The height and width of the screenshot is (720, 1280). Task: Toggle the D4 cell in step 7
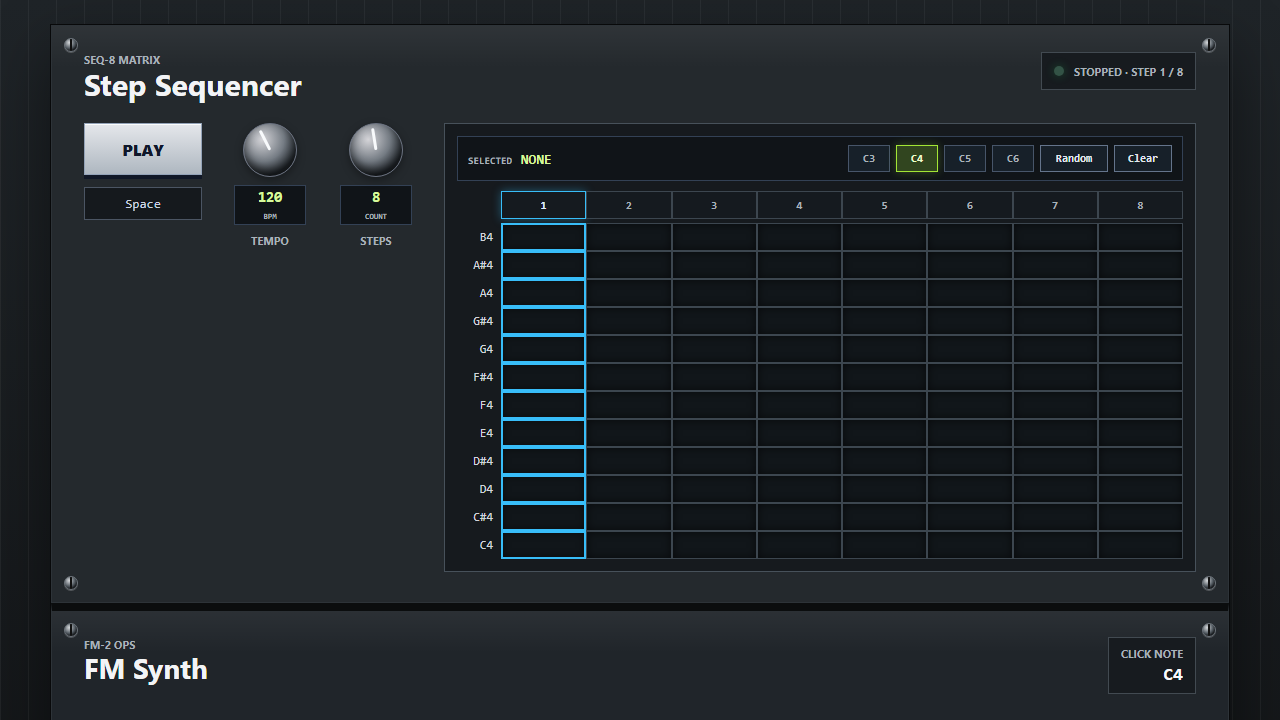(1055, 489)
